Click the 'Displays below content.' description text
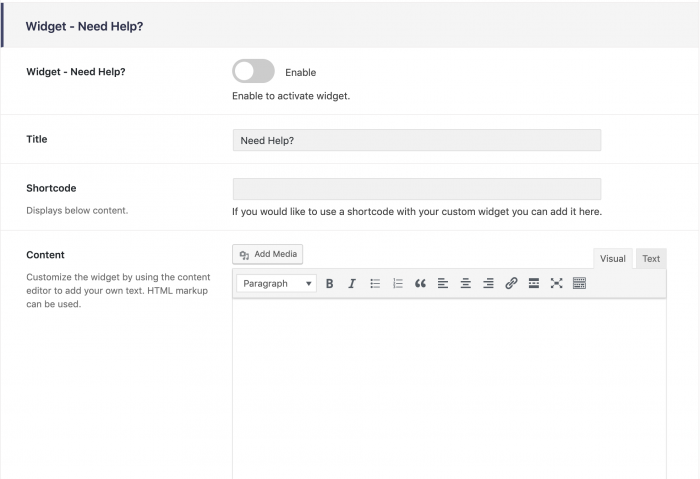The width and height of the screenshot is (700, 479). point(77,210)
